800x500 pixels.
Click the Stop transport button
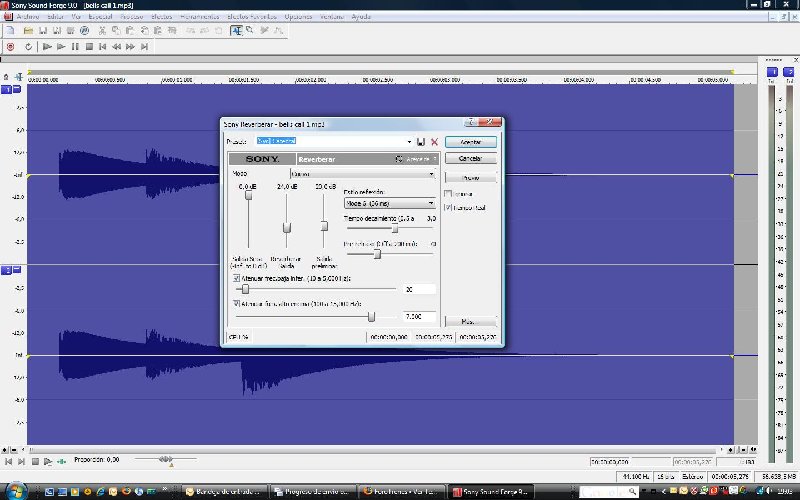pos(89,47)
